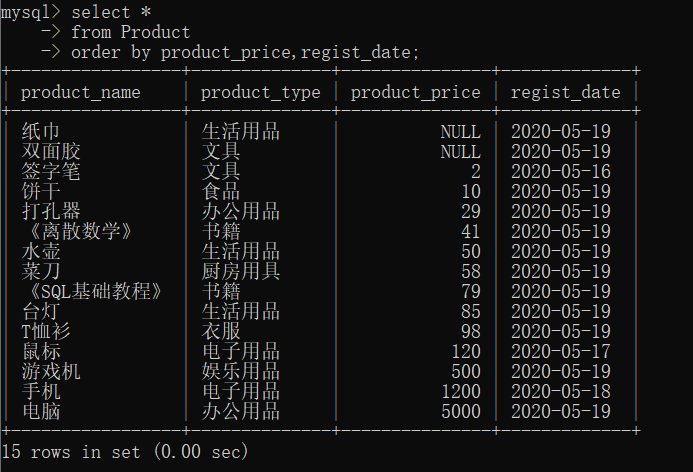The width and height of the screenshot is (693, 472).
Task: Click the 'order by product_price,regist_date;' line
Action: click(x=245, y=53)
